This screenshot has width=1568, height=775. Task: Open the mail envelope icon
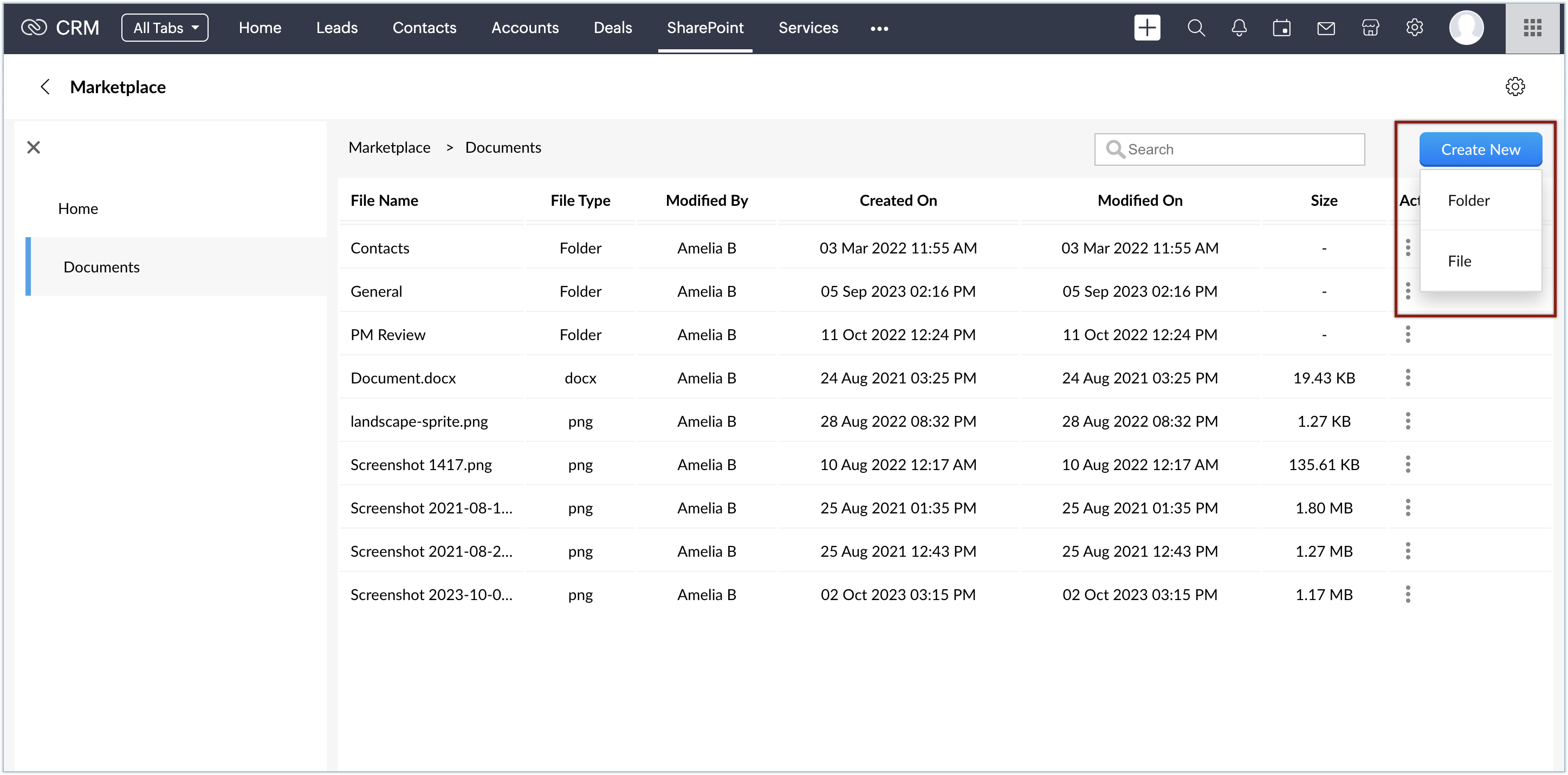click(x=1326, y=28)
